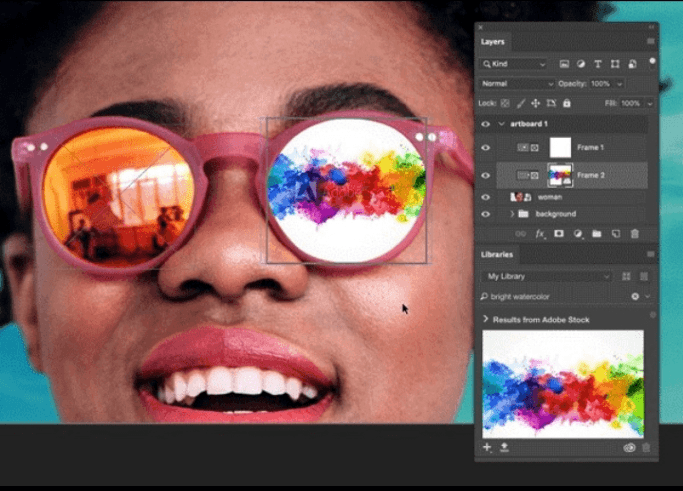
Task: Open the My Library dropdown
Action: [x=547, y=276]
